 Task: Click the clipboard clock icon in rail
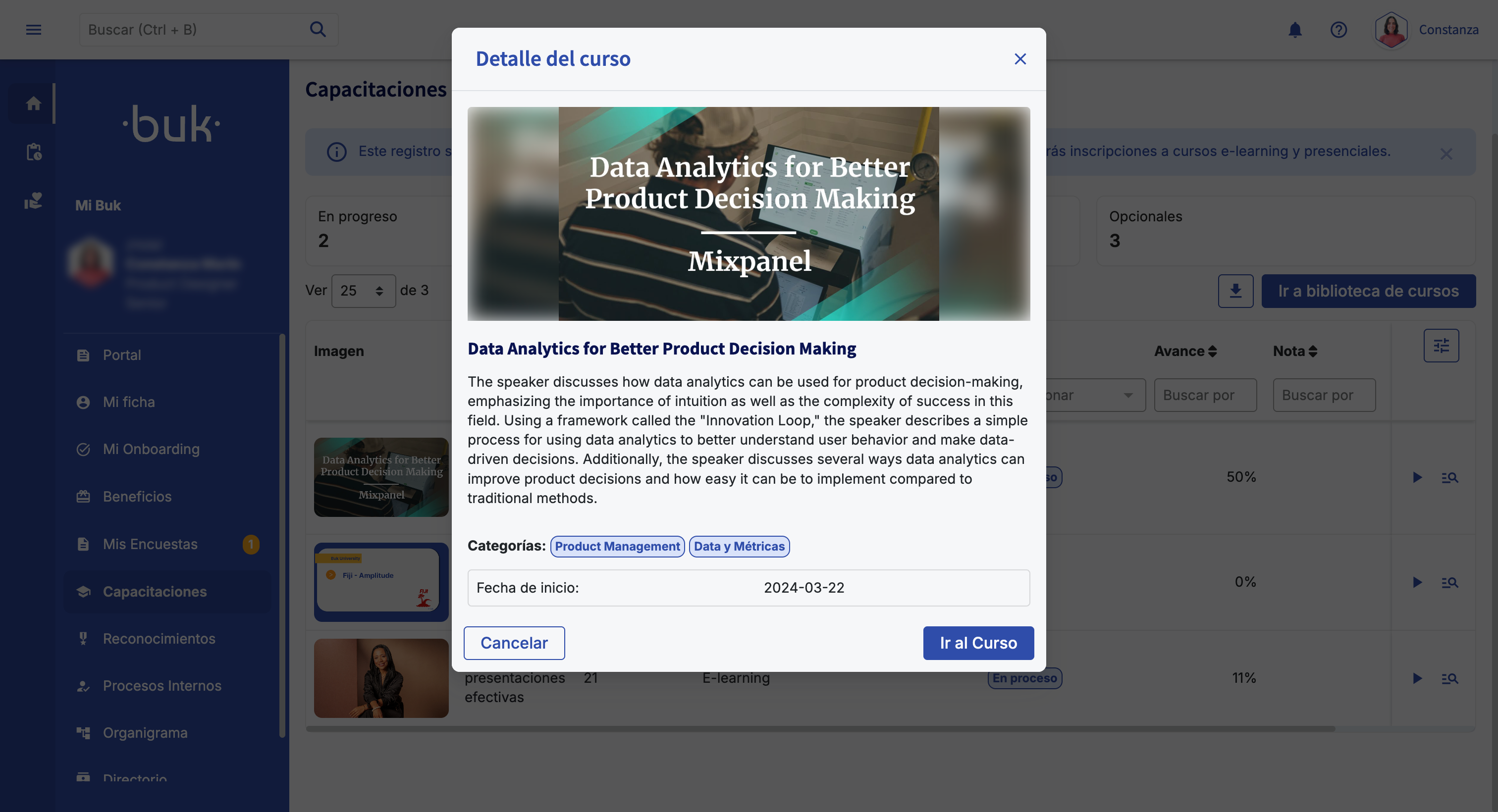click(x=34, y=152)
